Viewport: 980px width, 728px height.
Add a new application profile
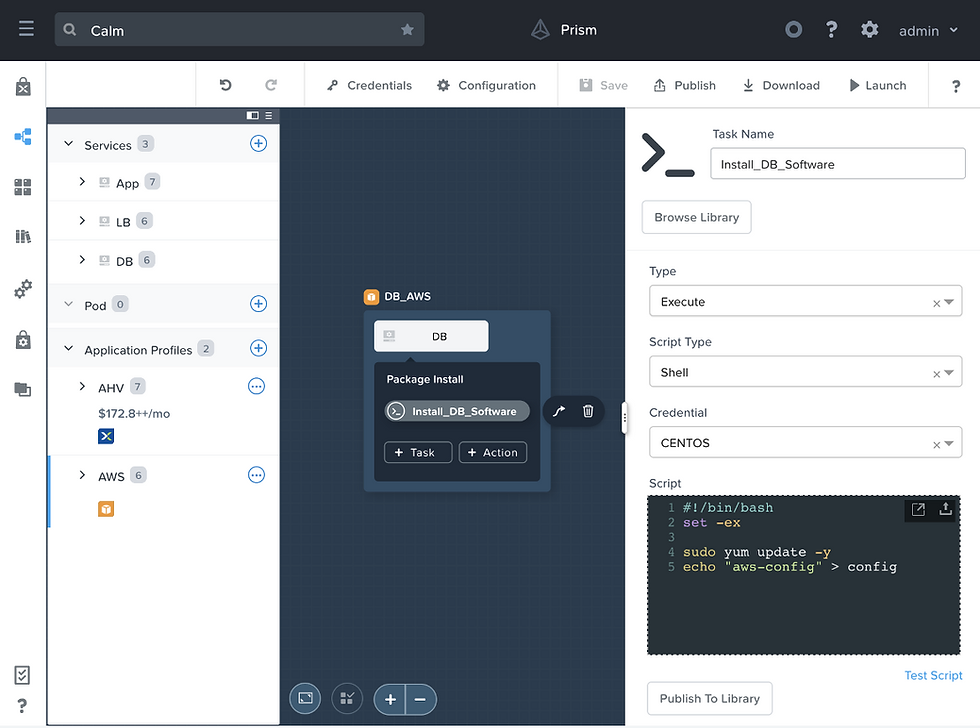258,348
